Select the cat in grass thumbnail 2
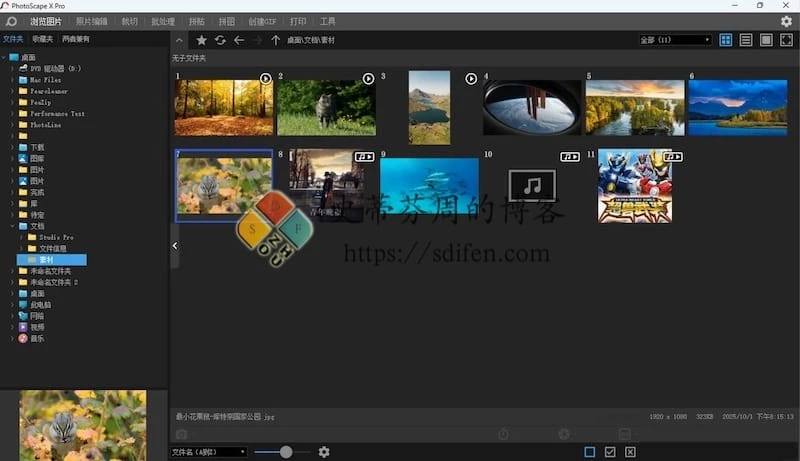This screenshot has height=461, width=800. coord(327,108)
